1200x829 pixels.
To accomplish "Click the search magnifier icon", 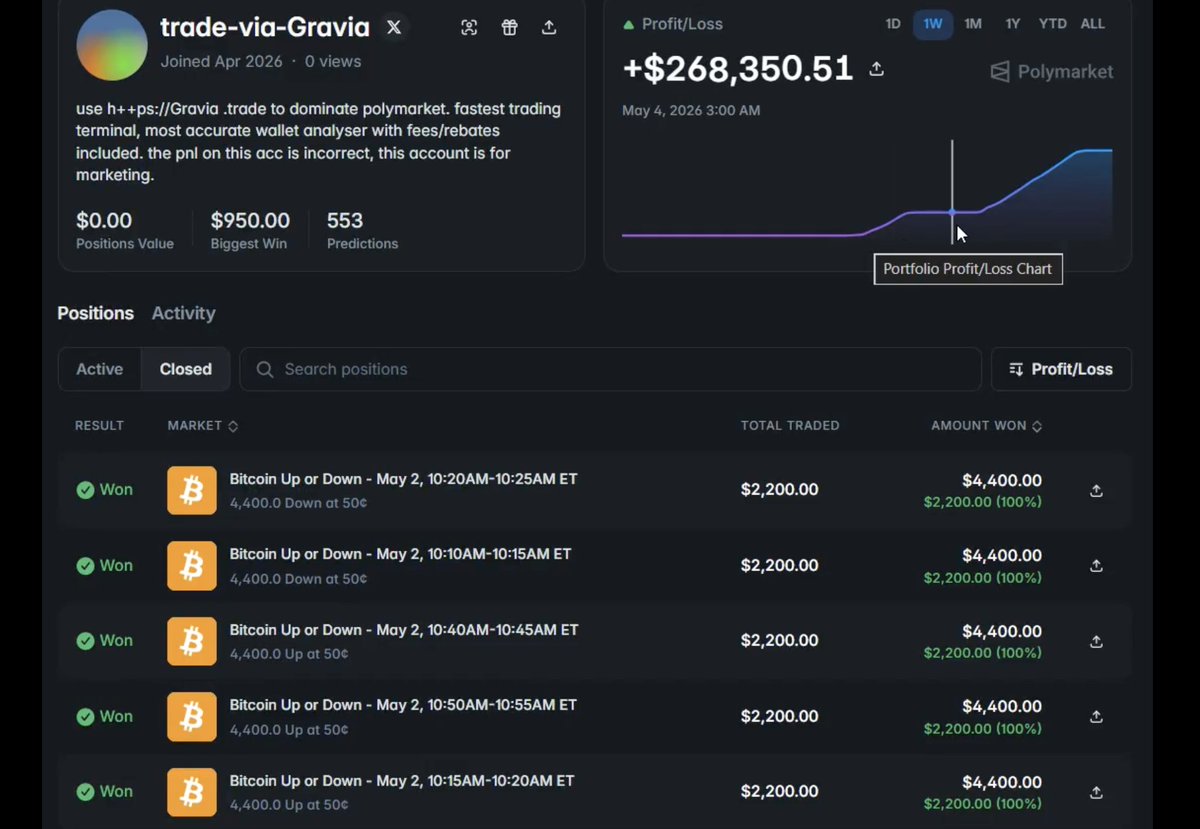I will [x=265, y=369].
